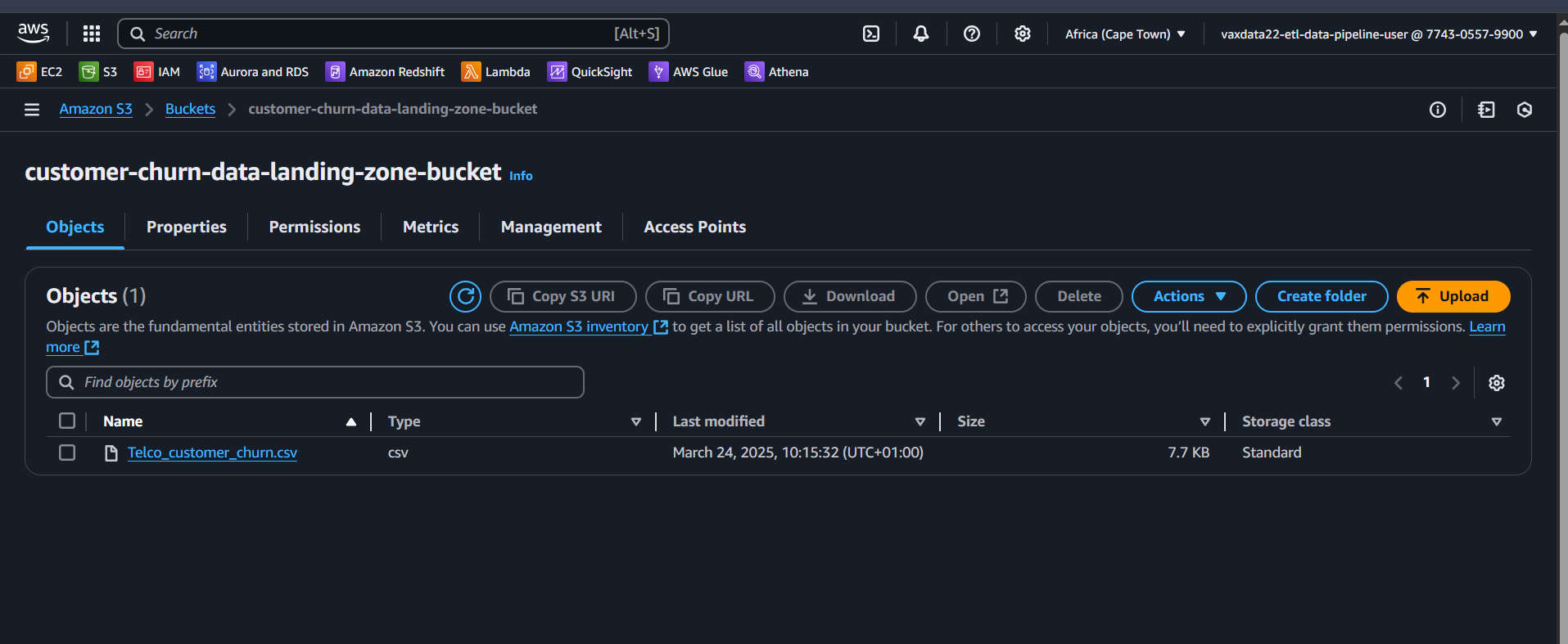Switch to the Management tab
The image size is (1568, 644).
(551, 227)
